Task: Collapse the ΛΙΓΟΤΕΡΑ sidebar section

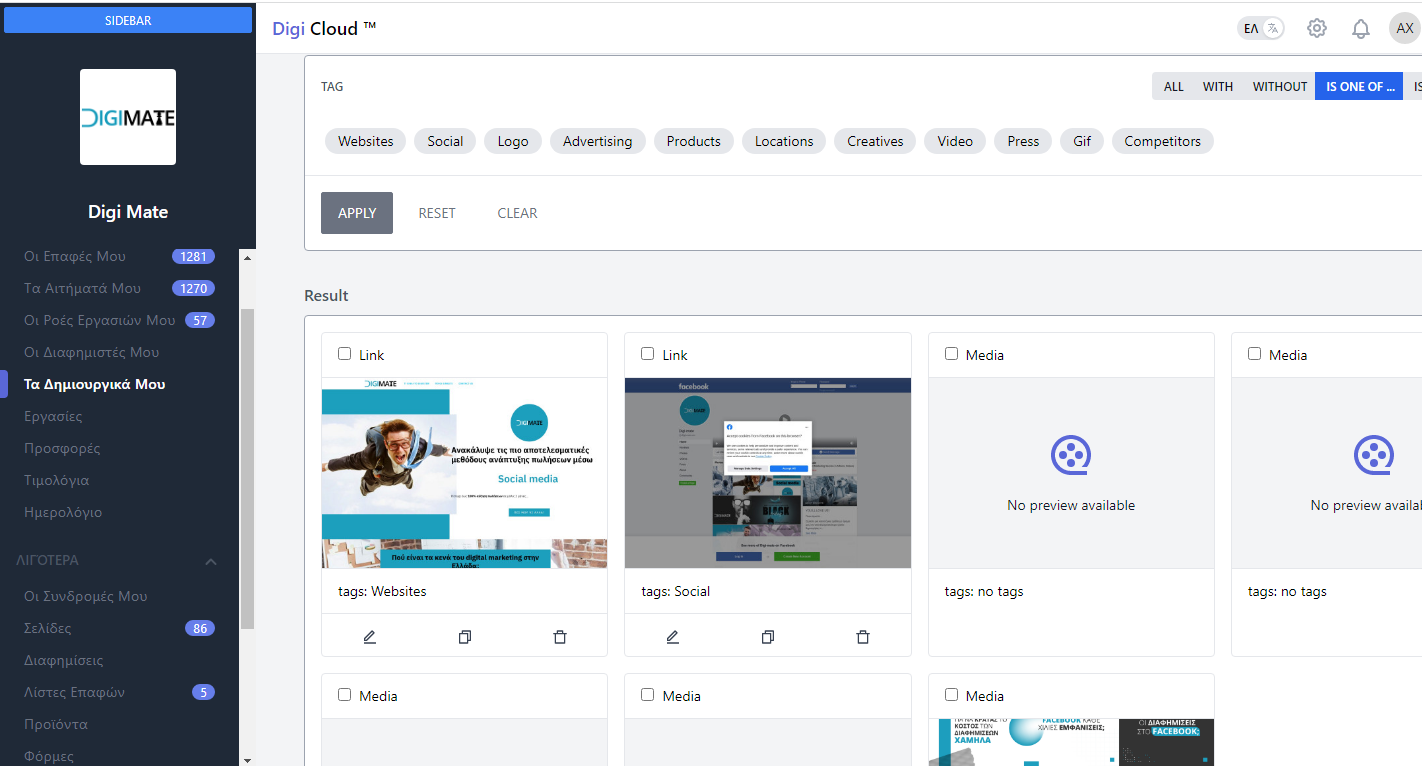Action: click(x=211, y=561)
